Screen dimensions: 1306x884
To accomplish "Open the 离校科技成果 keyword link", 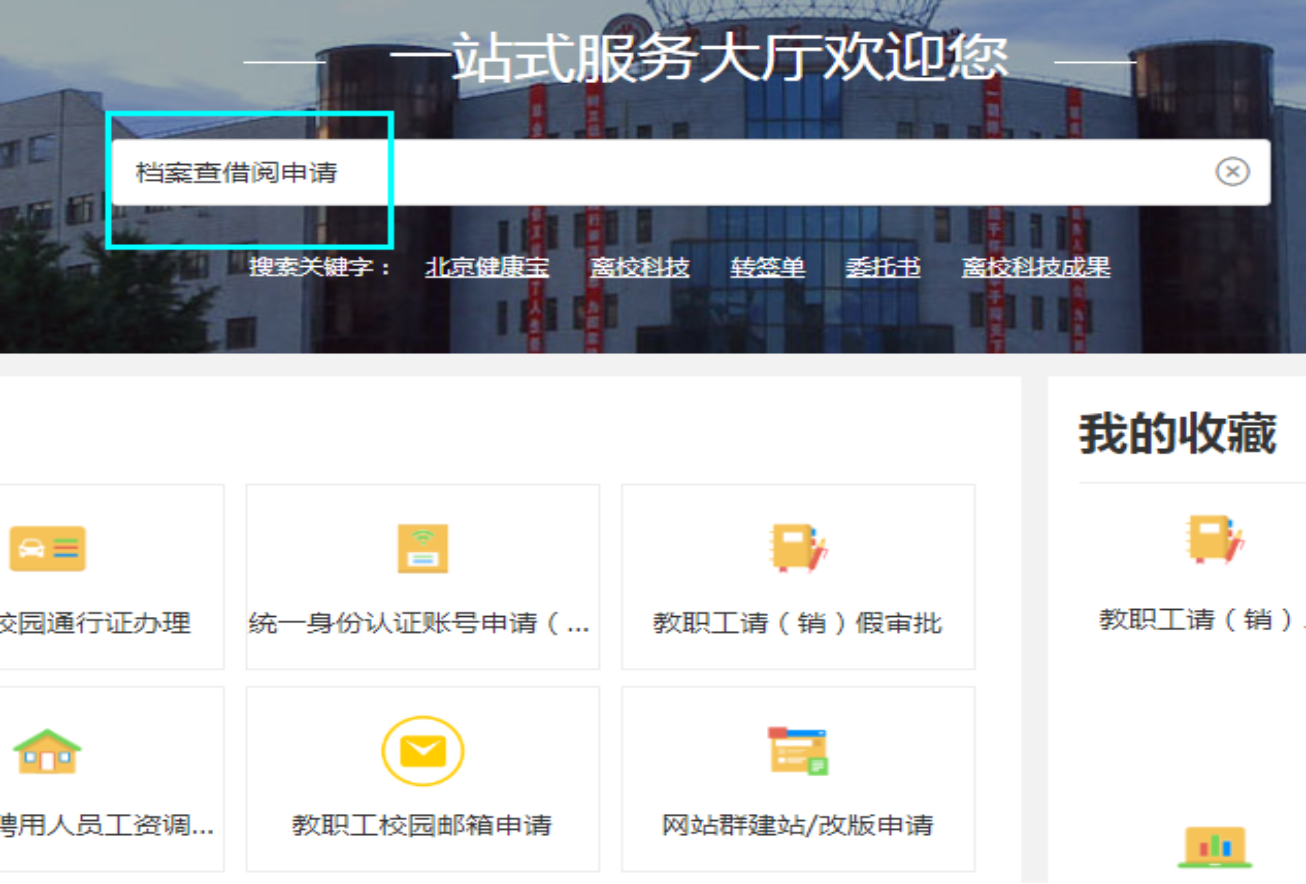I will pos(1036,267).
